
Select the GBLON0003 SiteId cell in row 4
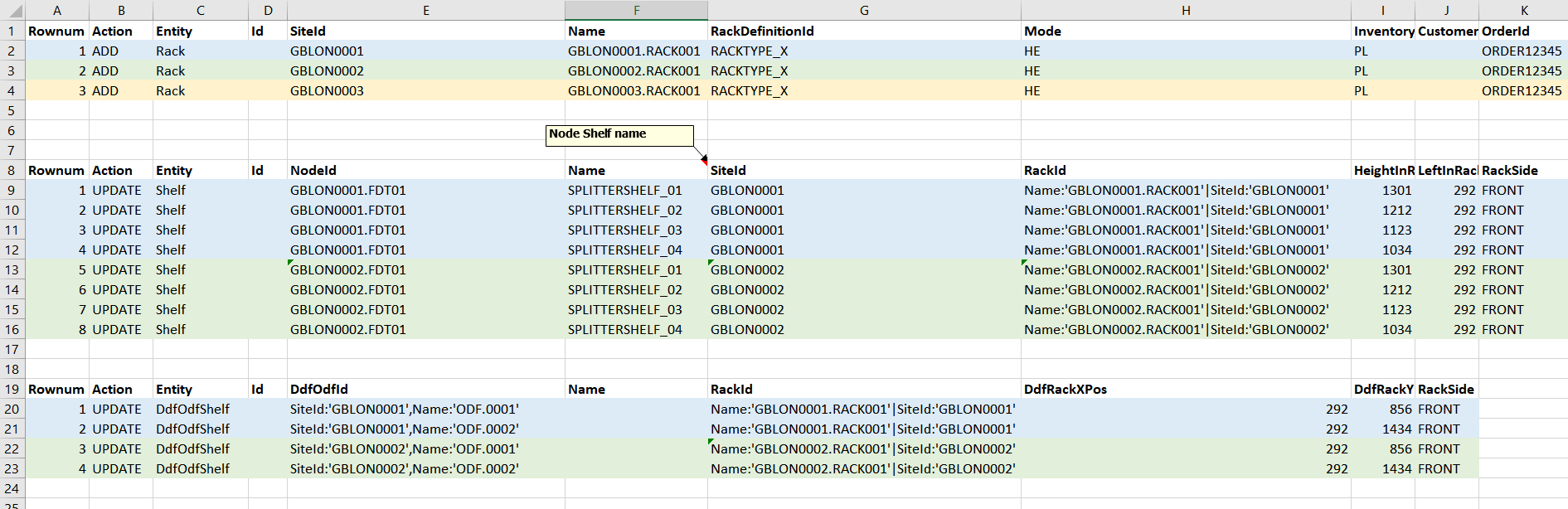point(426,90)
